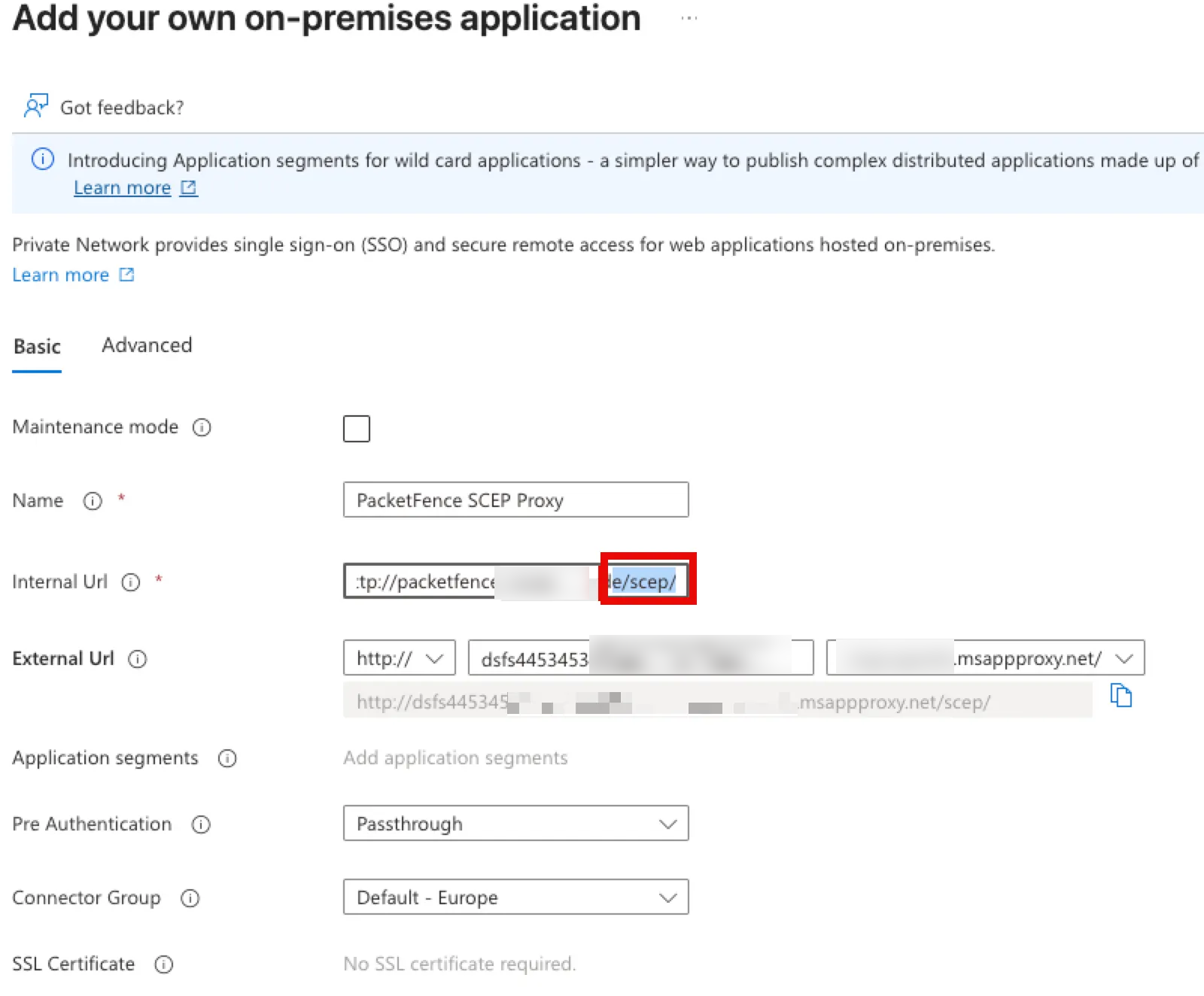Screen dimensions: 1204x996
Task: Enable Maintenance mode checkbox
Action: pos(357,428)
